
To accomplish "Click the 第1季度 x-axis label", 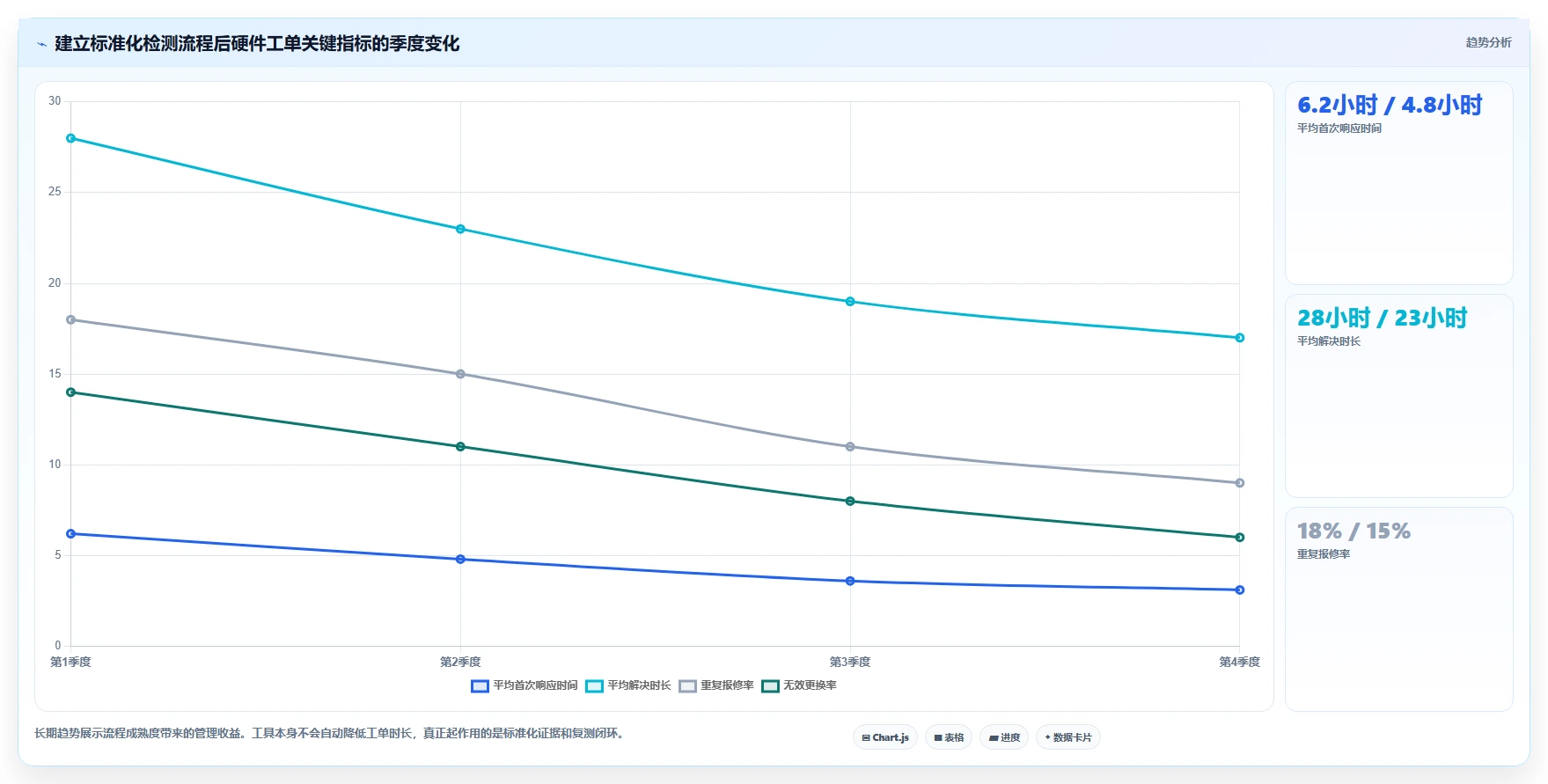I will click(70, 662).
